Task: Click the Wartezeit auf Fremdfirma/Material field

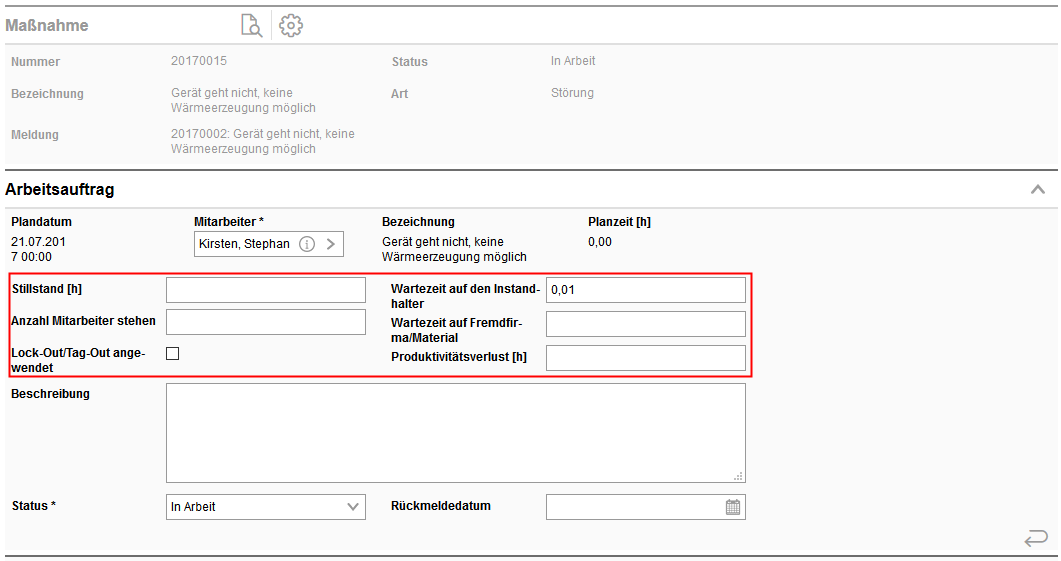Action: coord(645,324)
